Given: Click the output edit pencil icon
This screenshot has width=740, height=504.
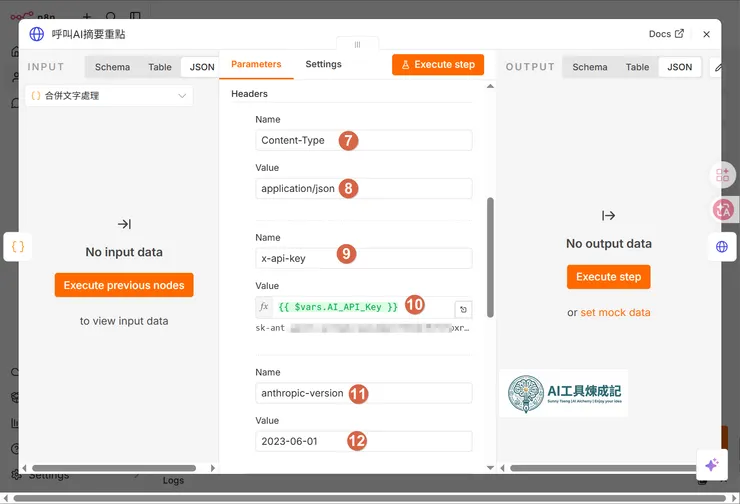Looking at the screenshot, I should 717,67.
